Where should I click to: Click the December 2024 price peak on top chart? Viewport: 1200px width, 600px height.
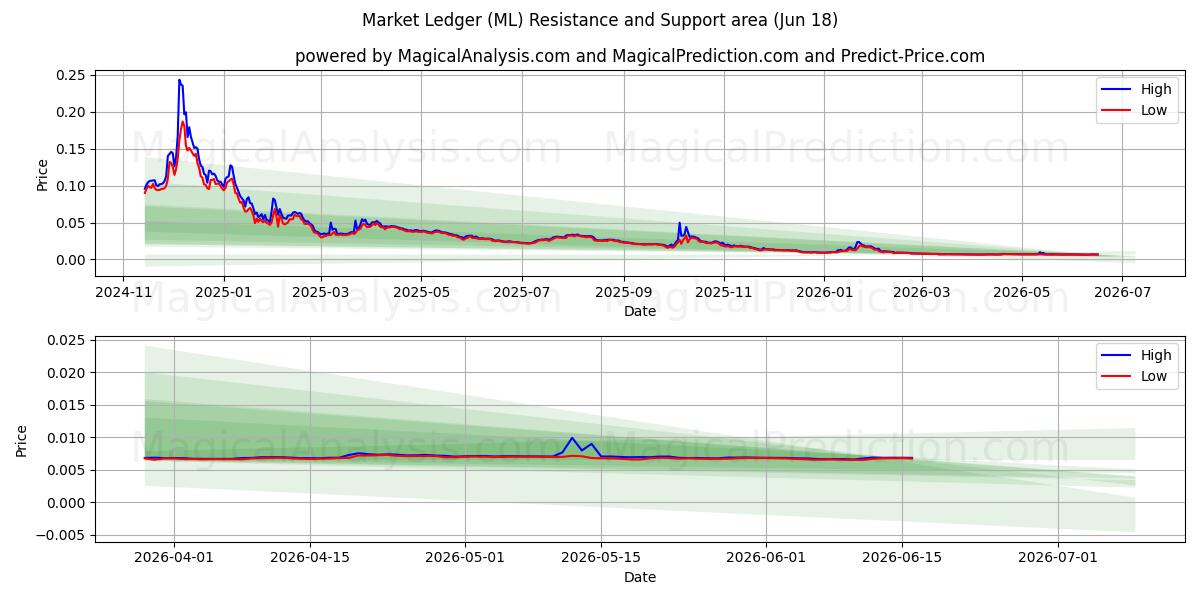pos(179,81)
